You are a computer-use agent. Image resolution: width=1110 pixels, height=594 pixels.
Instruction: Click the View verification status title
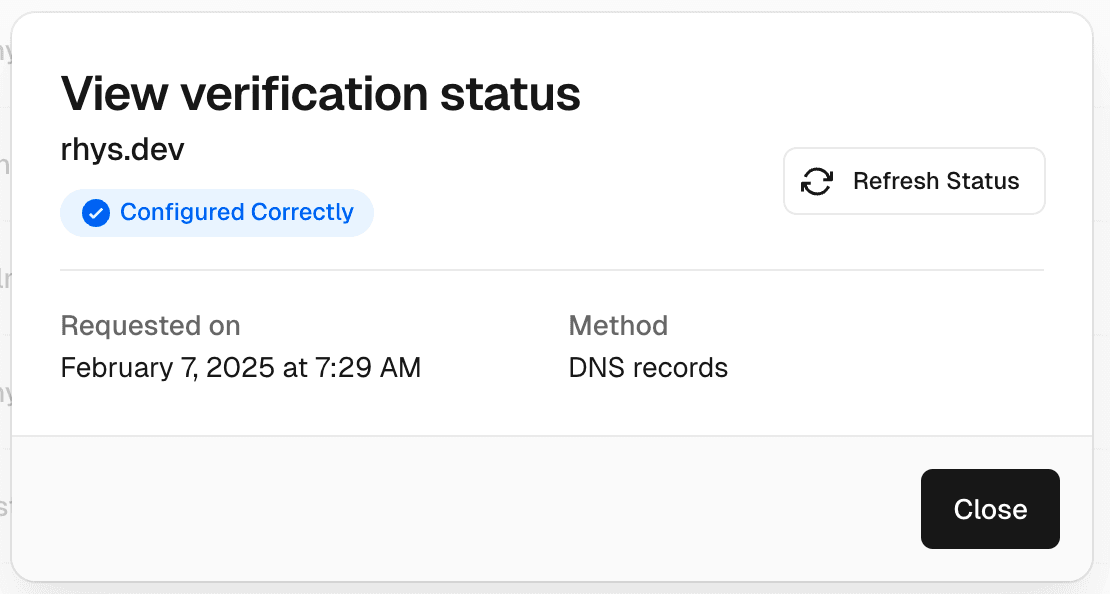pyautogui.click(x=320, y=93)
